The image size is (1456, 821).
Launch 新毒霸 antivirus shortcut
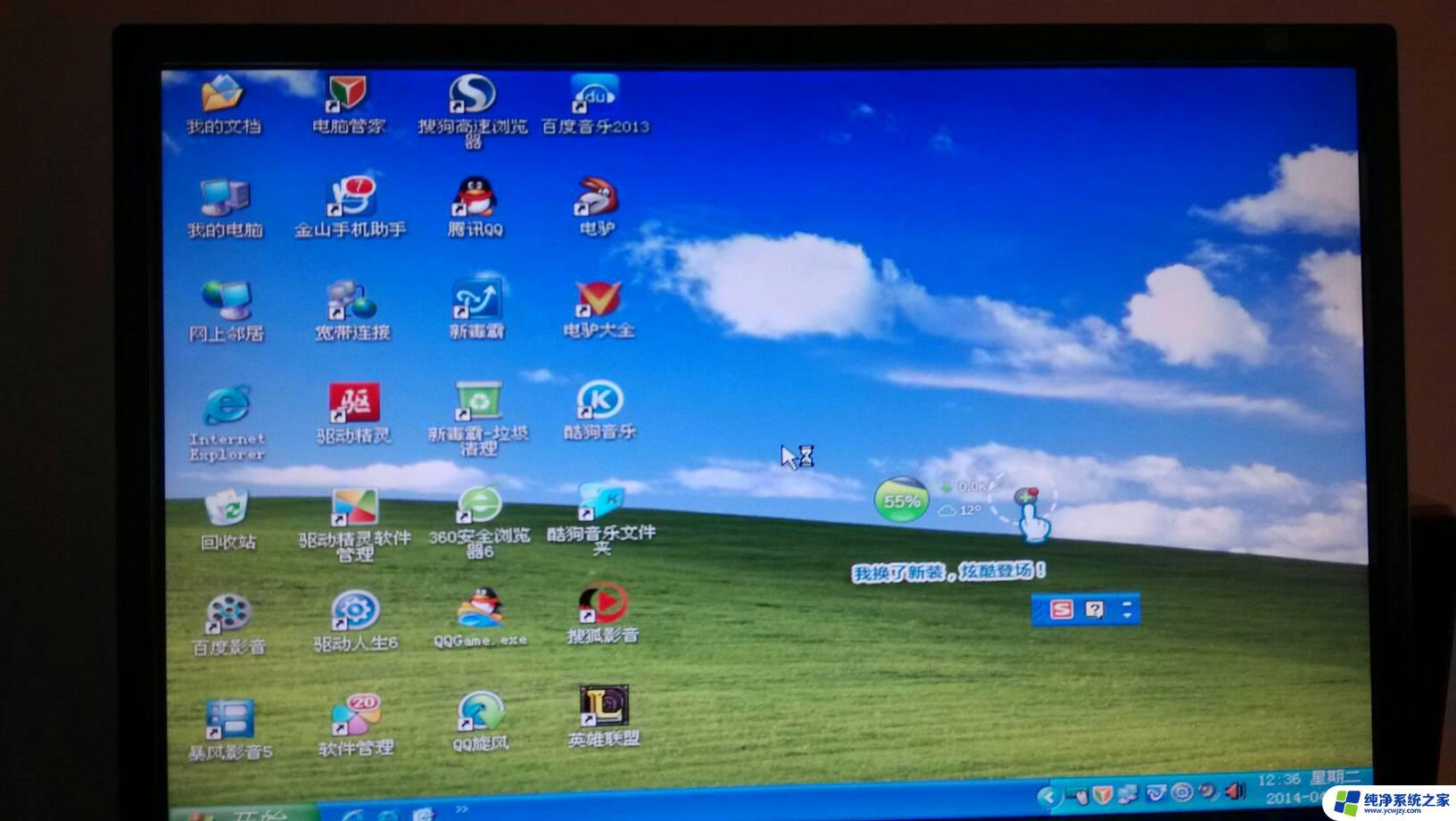[476, 309]
